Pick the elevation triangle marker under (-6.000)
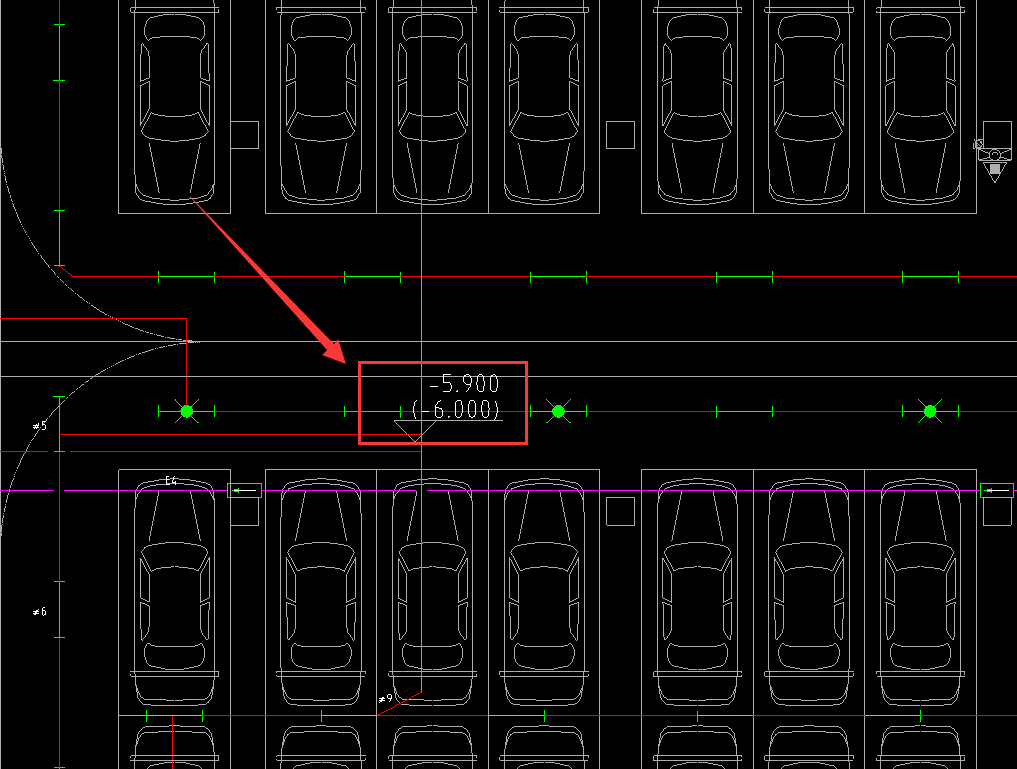Viewport: 1017px width, 769px height. coord(415,431)
